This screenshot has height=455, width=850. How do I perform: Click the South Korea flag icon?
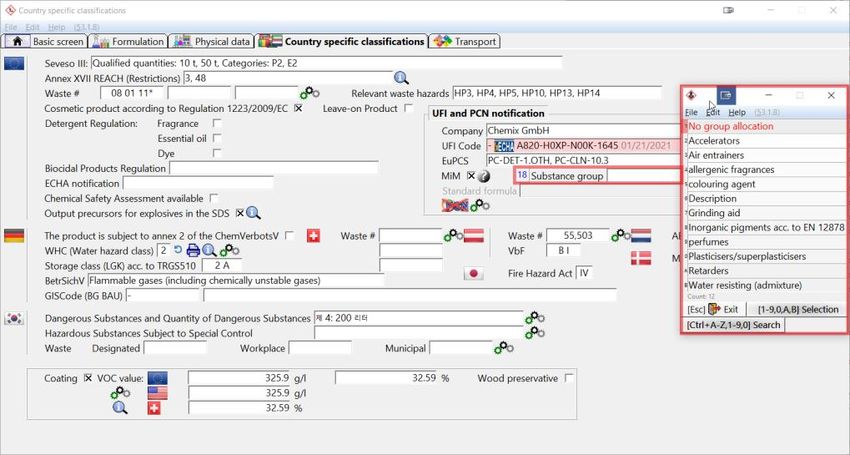coord(14,319)
